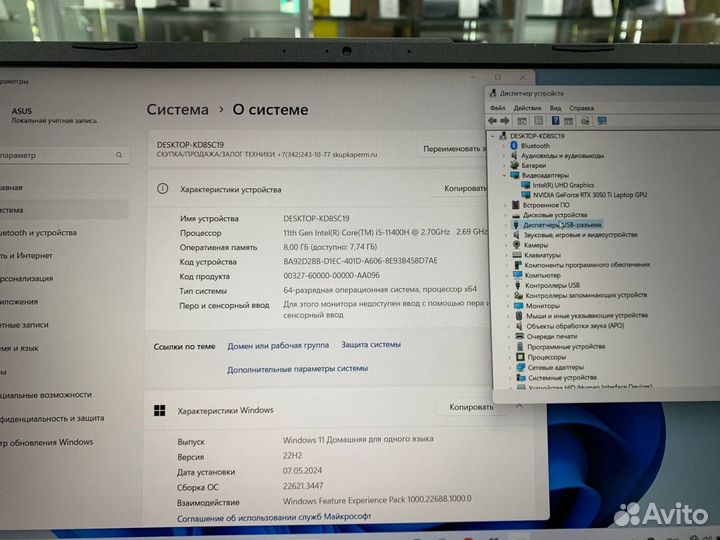Click the Контроллеры USB icon

point(518,285)
